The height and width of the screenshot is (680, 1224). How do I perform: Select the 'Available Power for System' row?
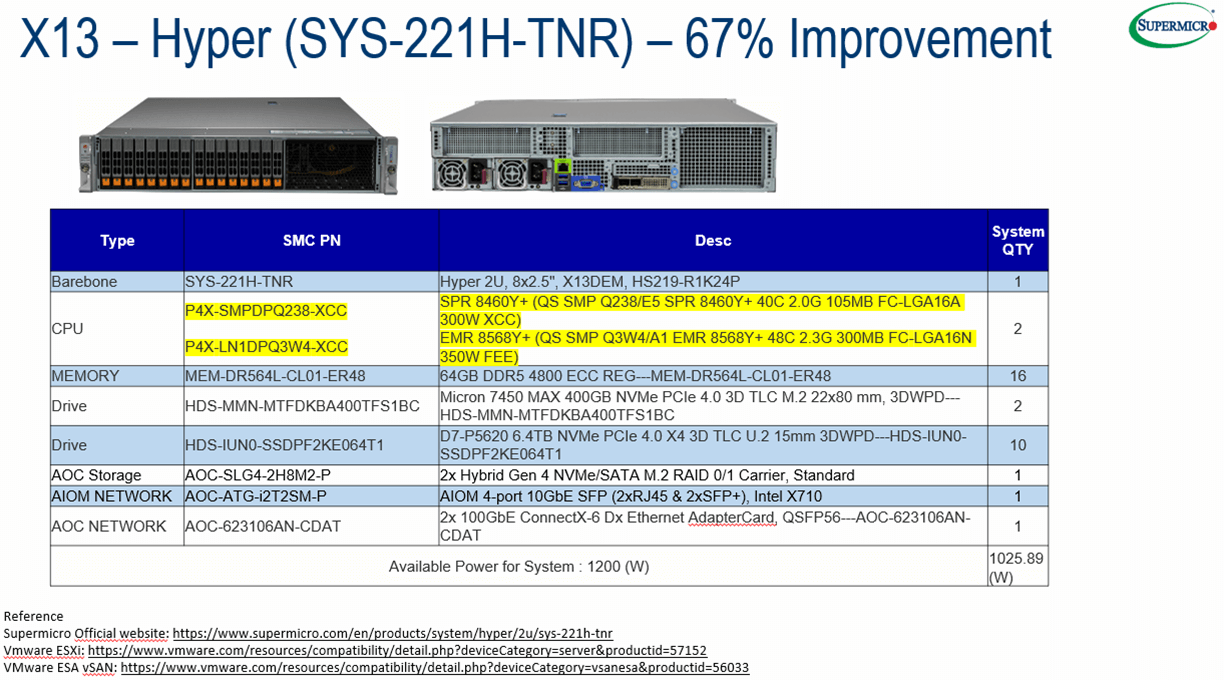(x=518, y=566)
